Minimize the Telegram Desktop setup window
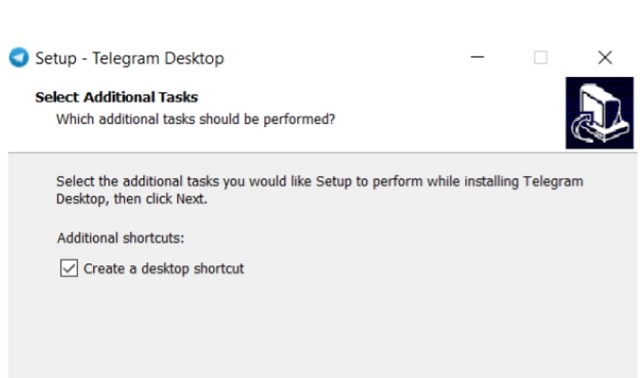Image resolution: width=640 pixels, height=378 pixels. point(477,57)
